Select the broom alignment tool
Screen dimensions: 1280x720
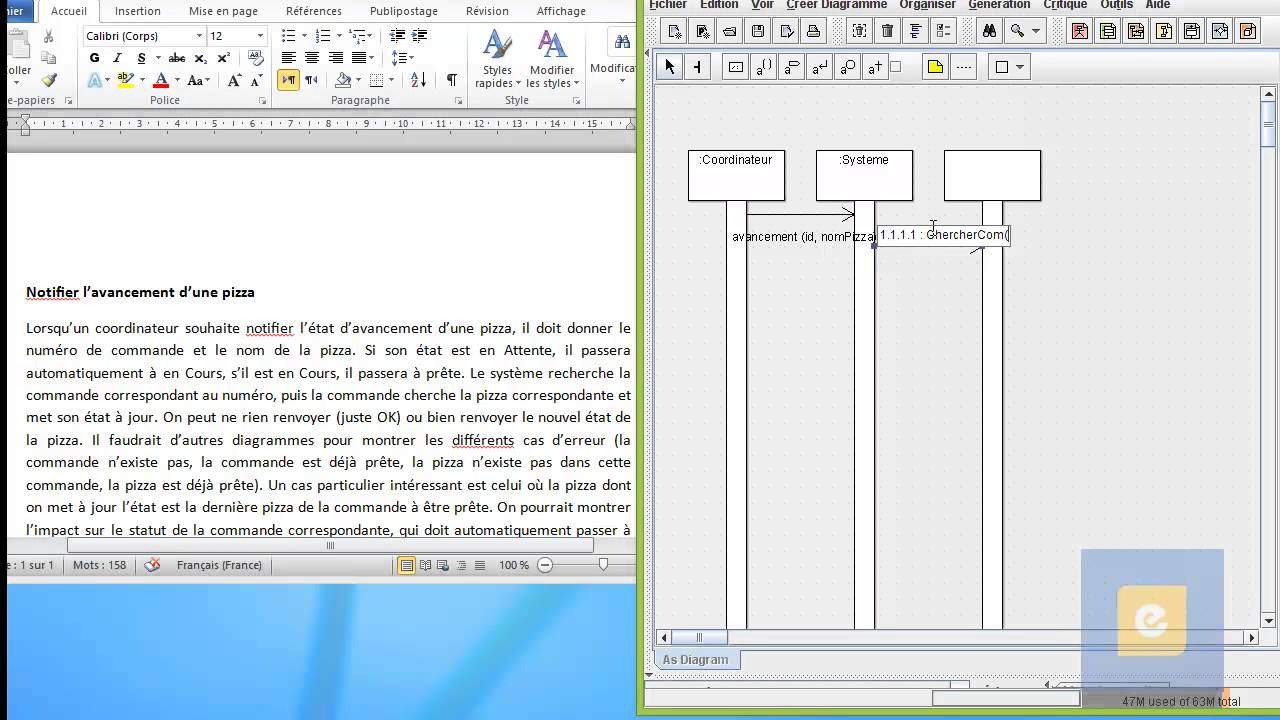[697, 67]
